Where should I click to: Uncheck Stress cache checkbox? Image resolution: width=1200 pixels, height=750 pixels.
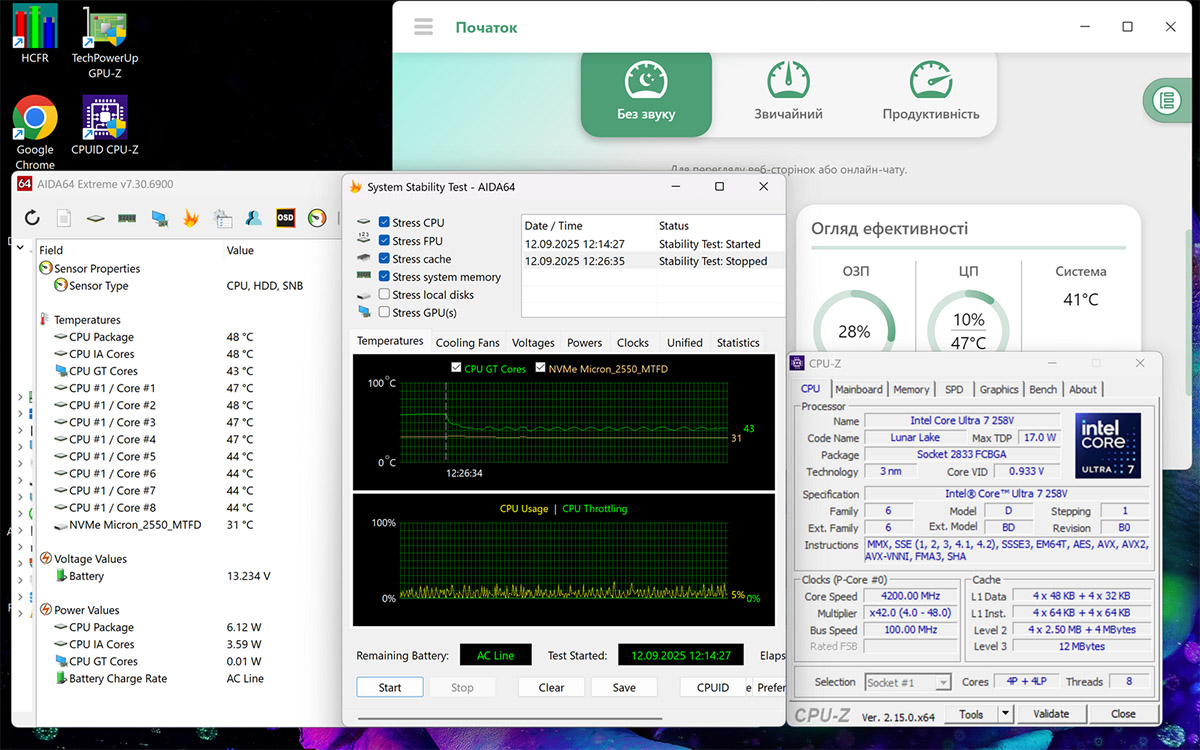385,258
